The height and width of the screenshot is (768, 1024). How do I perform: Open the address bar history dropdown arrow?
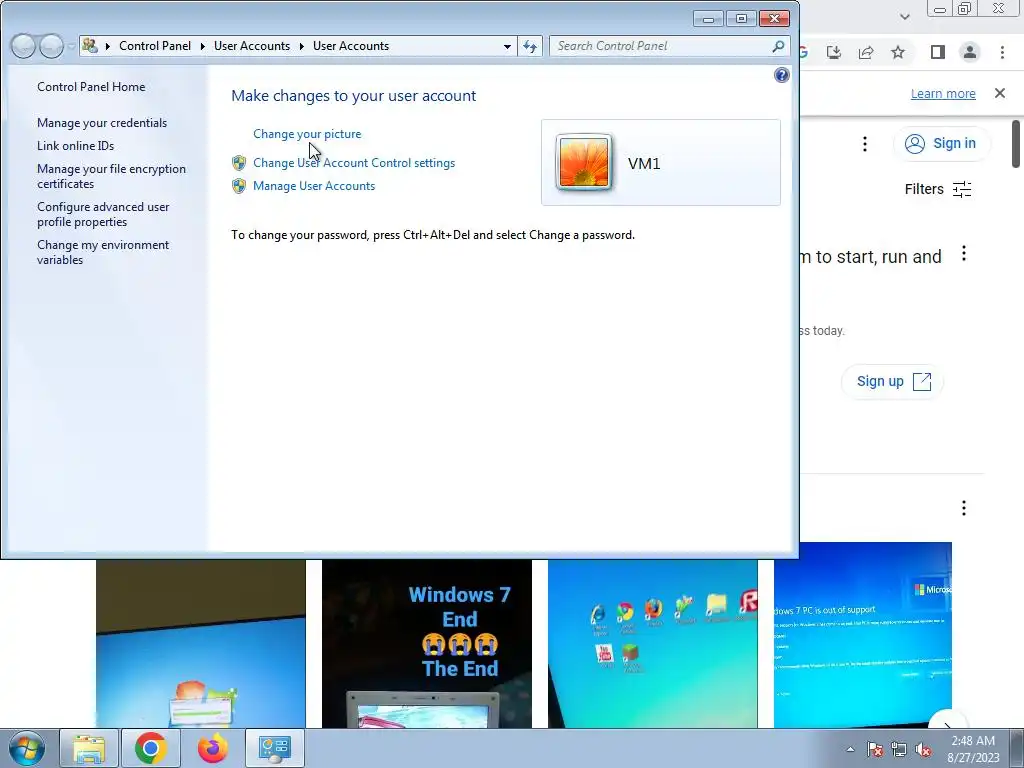pyautogui.click(x=507, y=46)
